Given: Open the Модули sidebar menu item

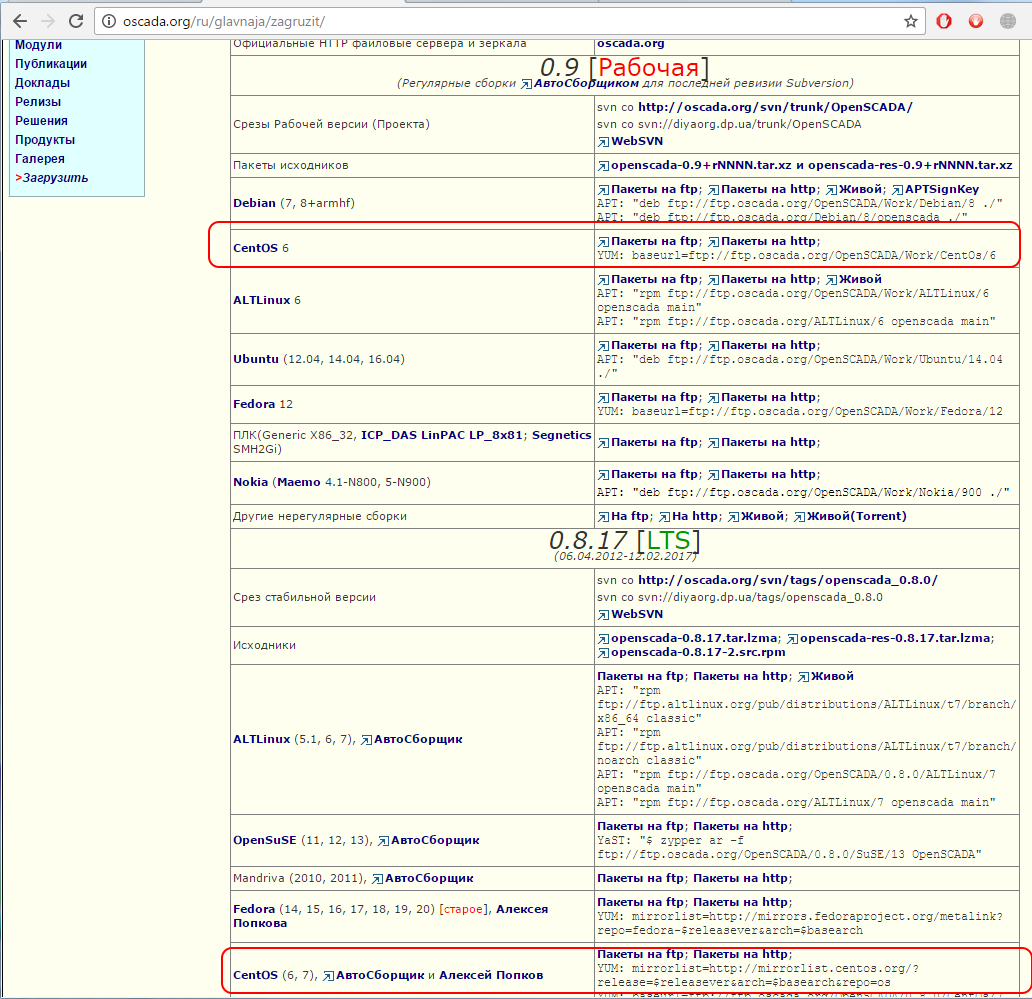Looking at the screenshot, I should point(38,45).
